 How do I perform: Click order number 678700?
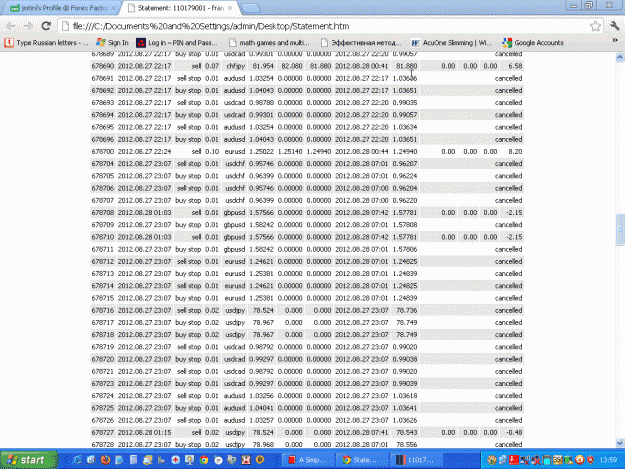point(103,151)
